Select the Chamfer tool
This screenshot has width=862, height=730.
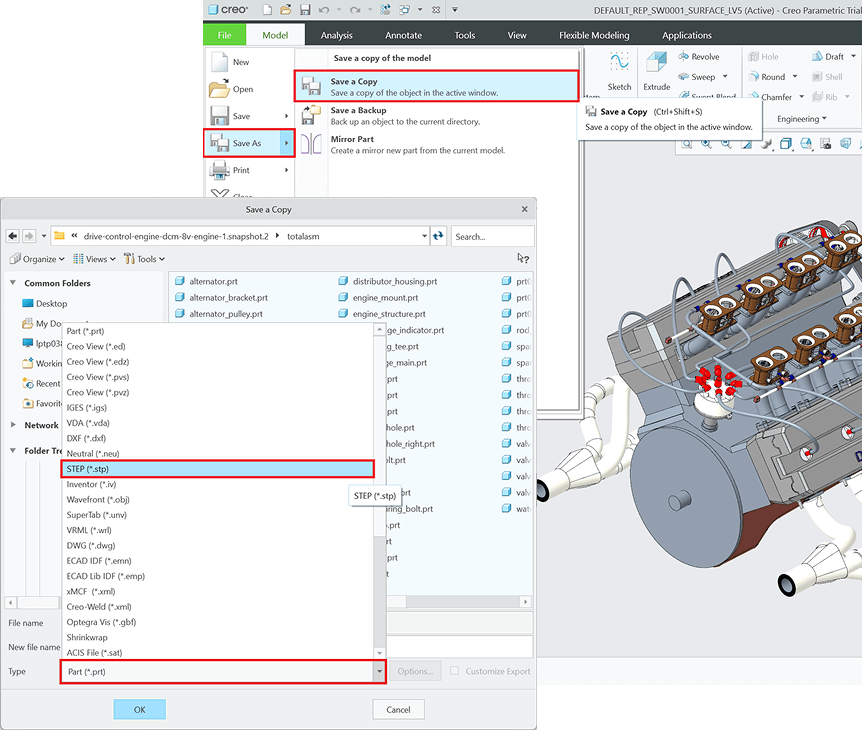coord(770,97)
